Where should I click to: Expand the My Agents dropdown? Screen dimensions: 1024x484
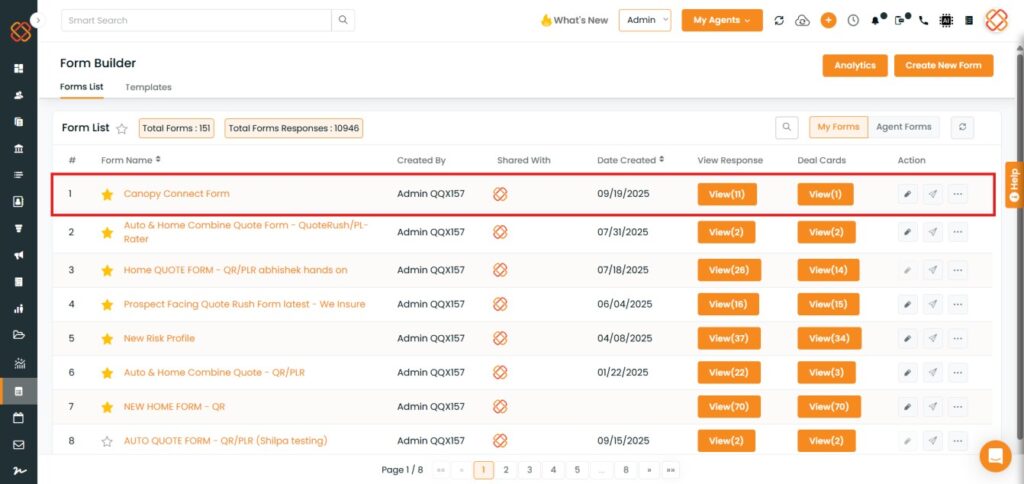pos(722,20)
